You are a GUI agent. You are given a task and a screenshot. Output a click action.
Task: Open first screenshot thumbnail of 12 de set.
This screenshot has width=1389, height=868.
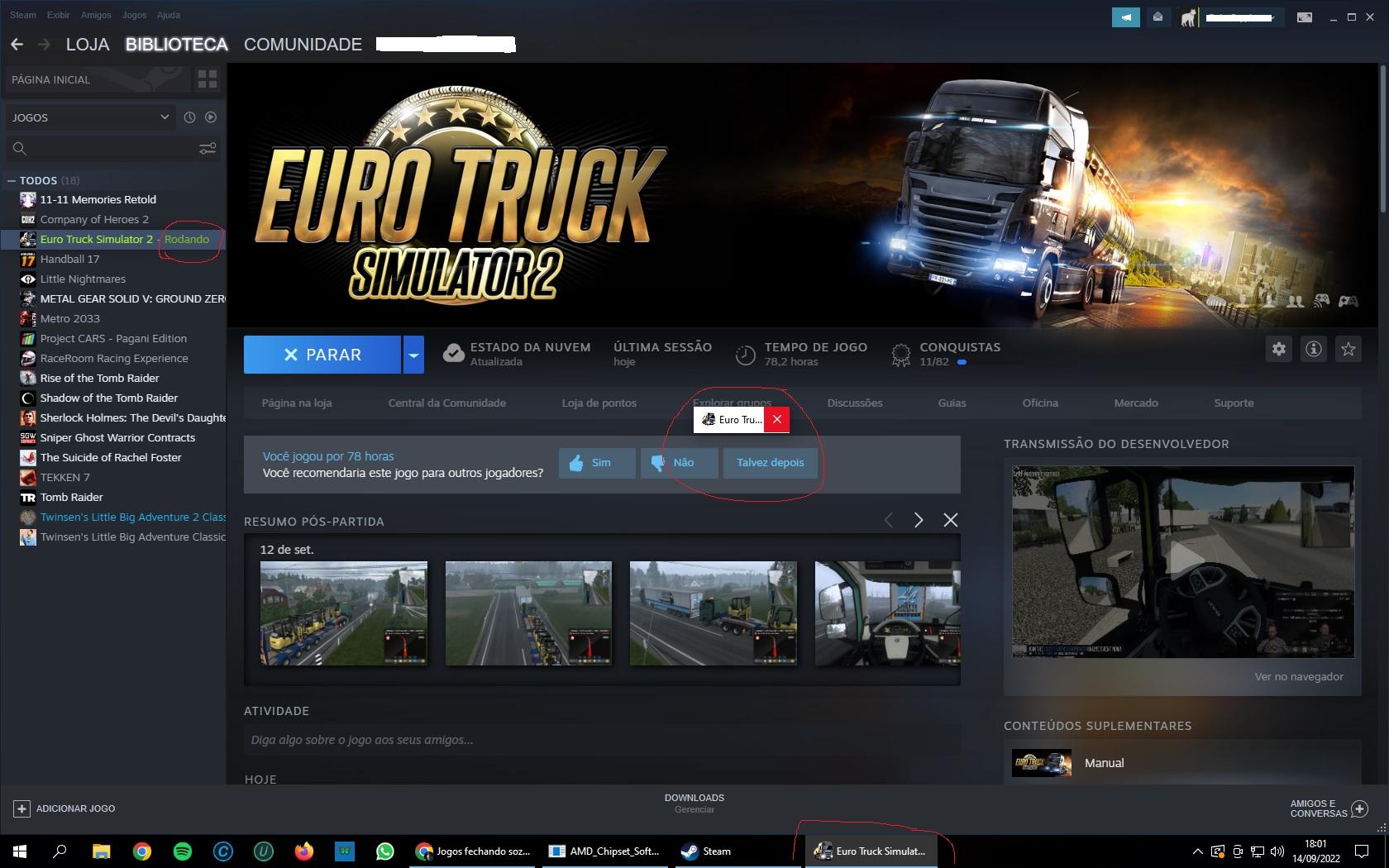click(x=344, y=613)
